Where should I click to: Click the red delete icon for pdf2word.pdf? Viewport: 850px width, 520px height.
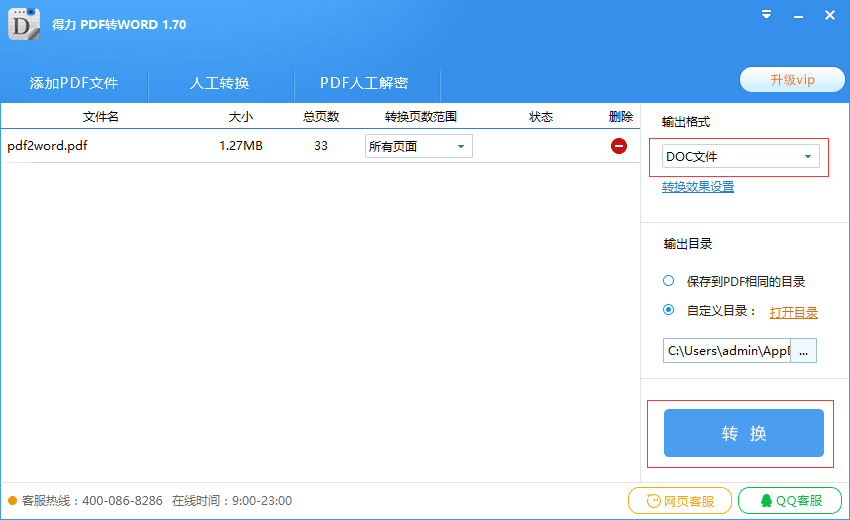point(619,146)
